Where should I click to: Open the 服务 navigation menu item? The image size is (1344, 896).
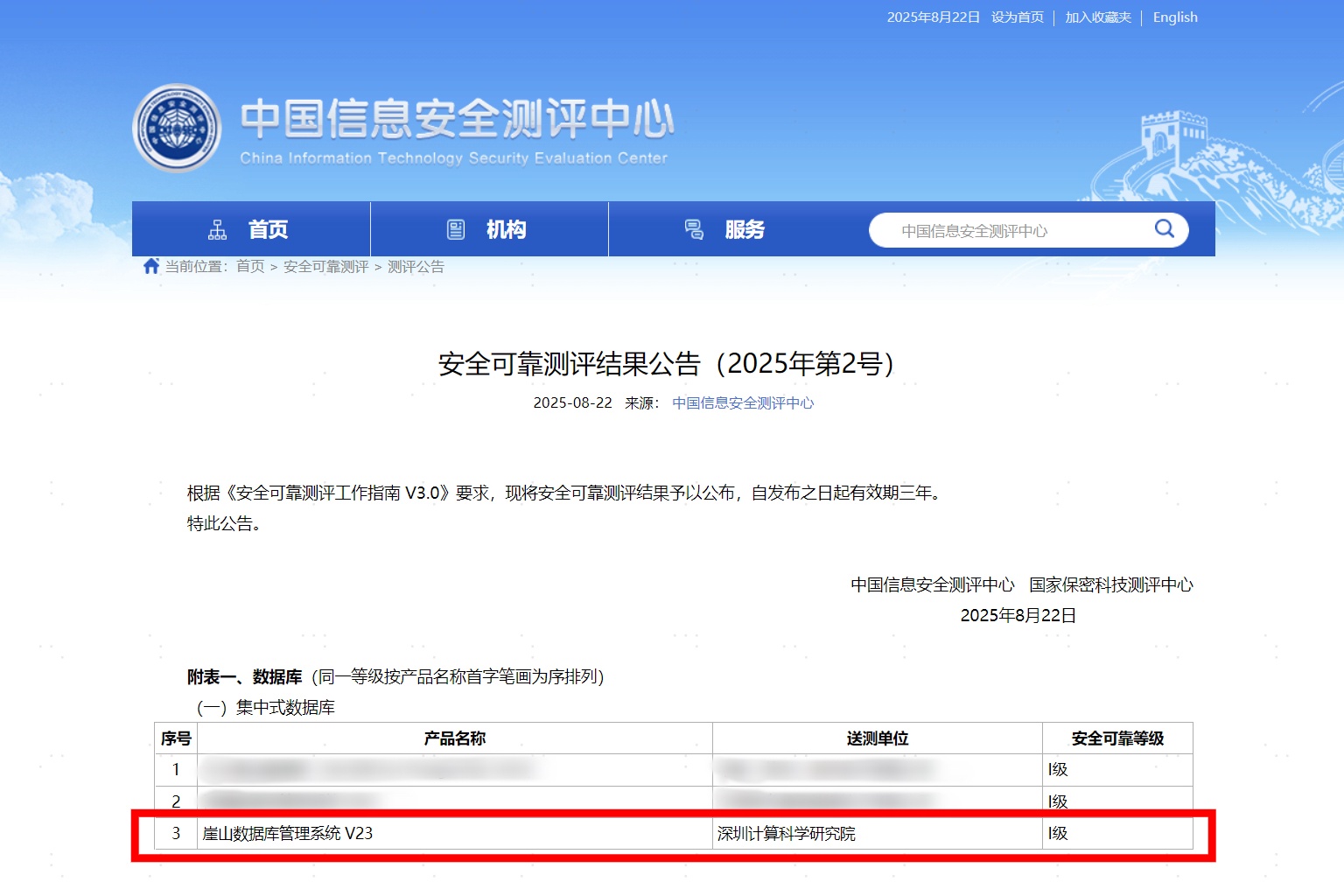(x=726, y=229)
